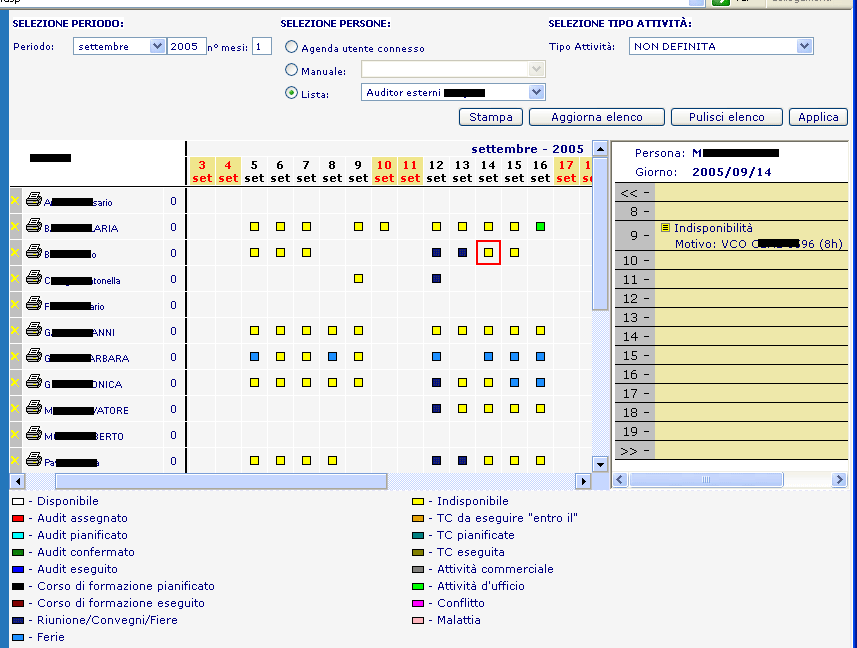Remove the ARIA row using its yellow X

click(x=15, y=227)
